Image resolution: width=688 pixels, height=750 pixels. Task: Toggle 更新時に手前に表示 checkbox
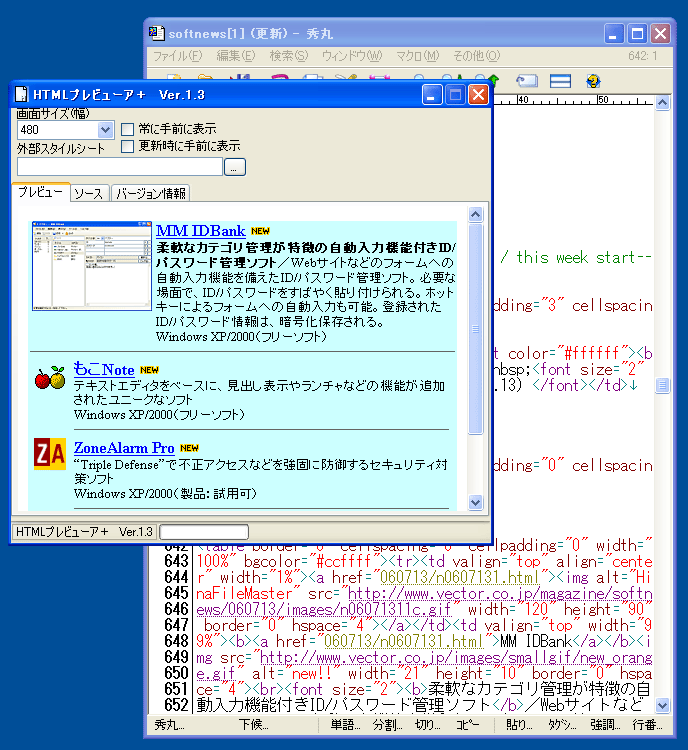tap(127, 146)
